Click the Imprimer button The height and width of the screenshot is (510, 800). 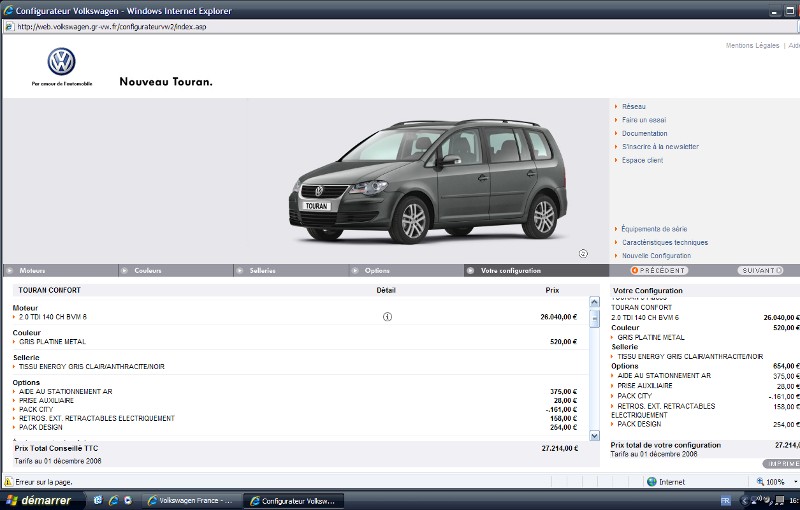pyautogui.click(x=782, y=464)
